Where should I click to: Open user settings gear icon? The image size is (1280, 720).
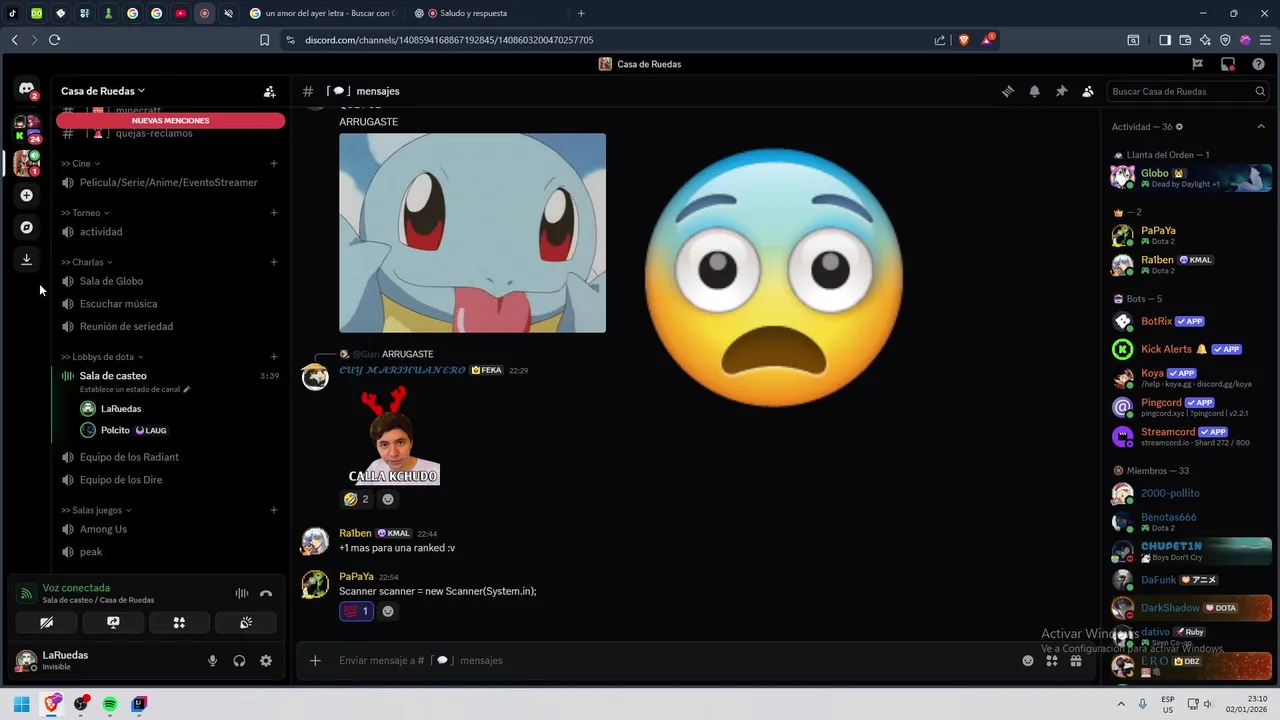point(266,661)
